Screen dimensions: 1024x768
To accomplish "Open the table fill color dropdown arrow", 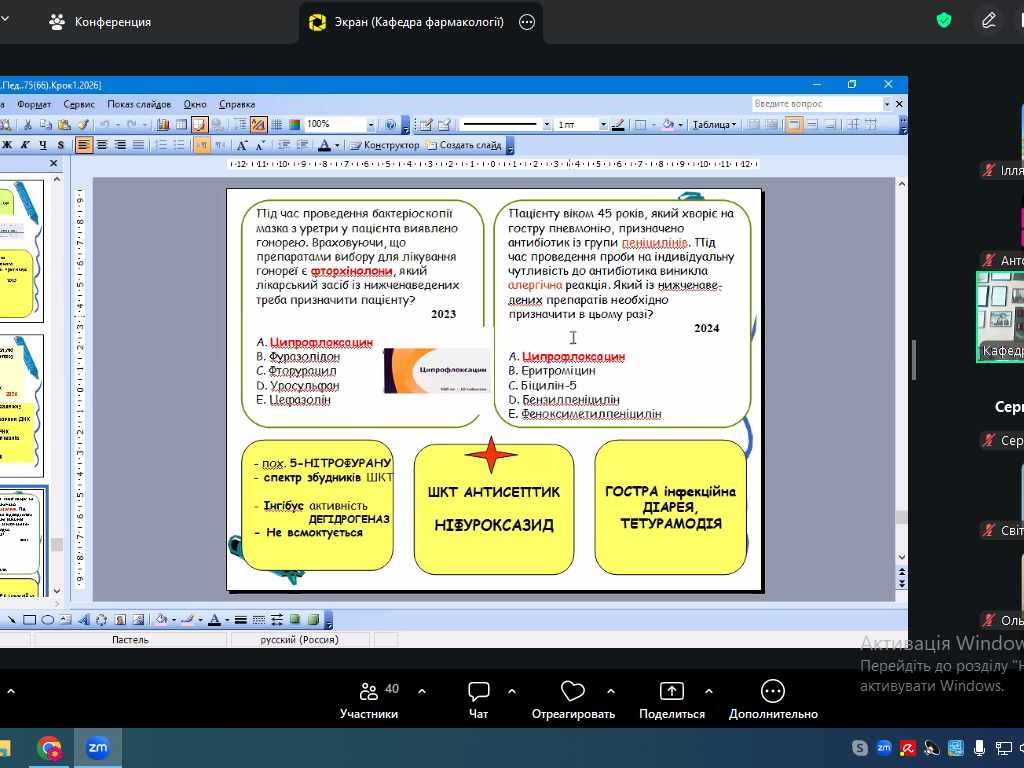I will point(680,125).
